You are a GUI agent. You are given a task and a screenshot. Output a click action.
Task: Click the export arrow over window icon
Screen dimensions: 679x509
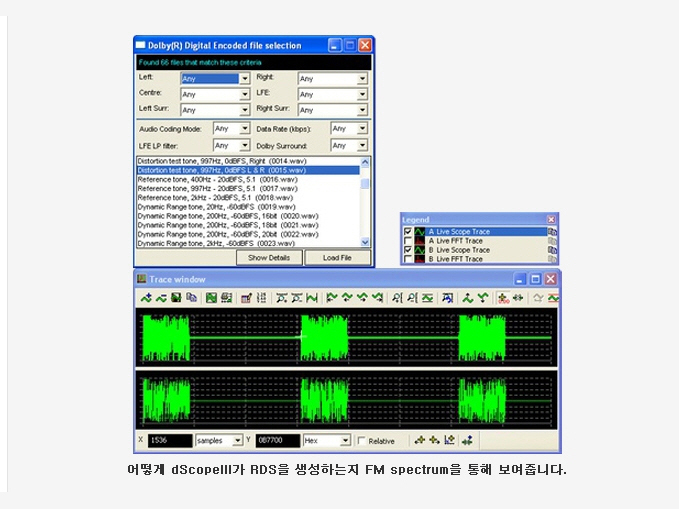coord(447,298)
